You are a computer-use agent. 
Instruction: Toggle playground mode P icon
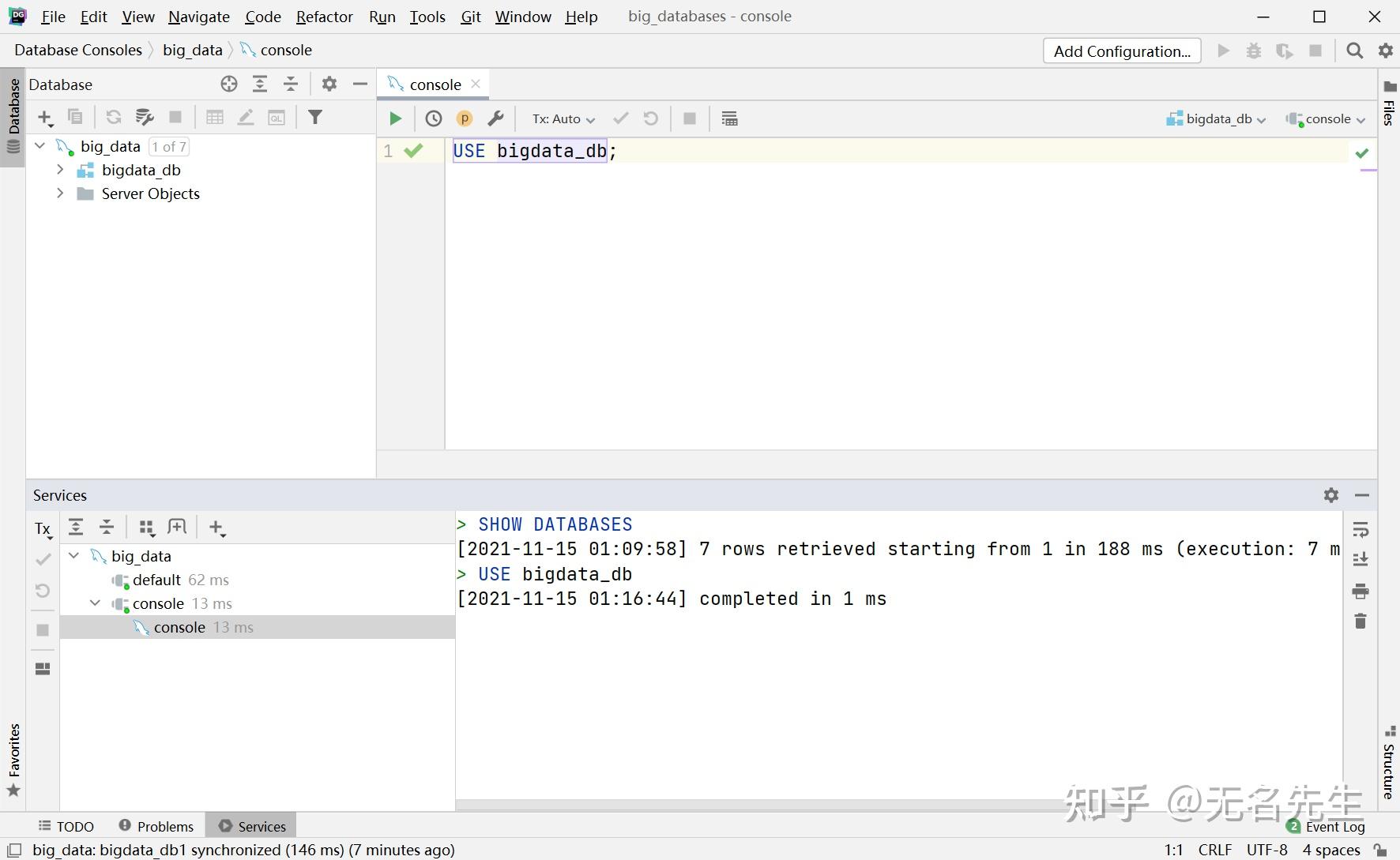tap(465, 118)
